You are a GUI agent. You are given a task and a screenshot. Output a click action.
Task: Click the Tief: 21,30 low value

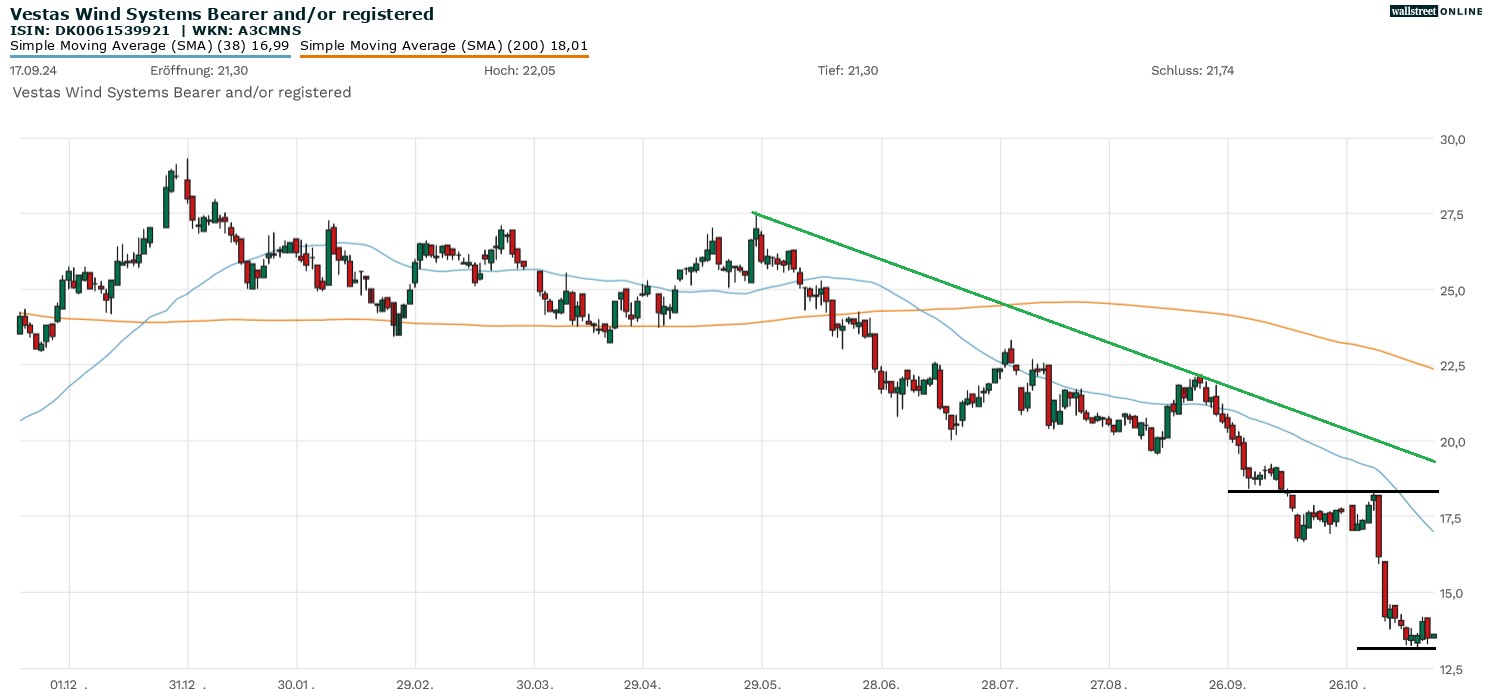848,71
